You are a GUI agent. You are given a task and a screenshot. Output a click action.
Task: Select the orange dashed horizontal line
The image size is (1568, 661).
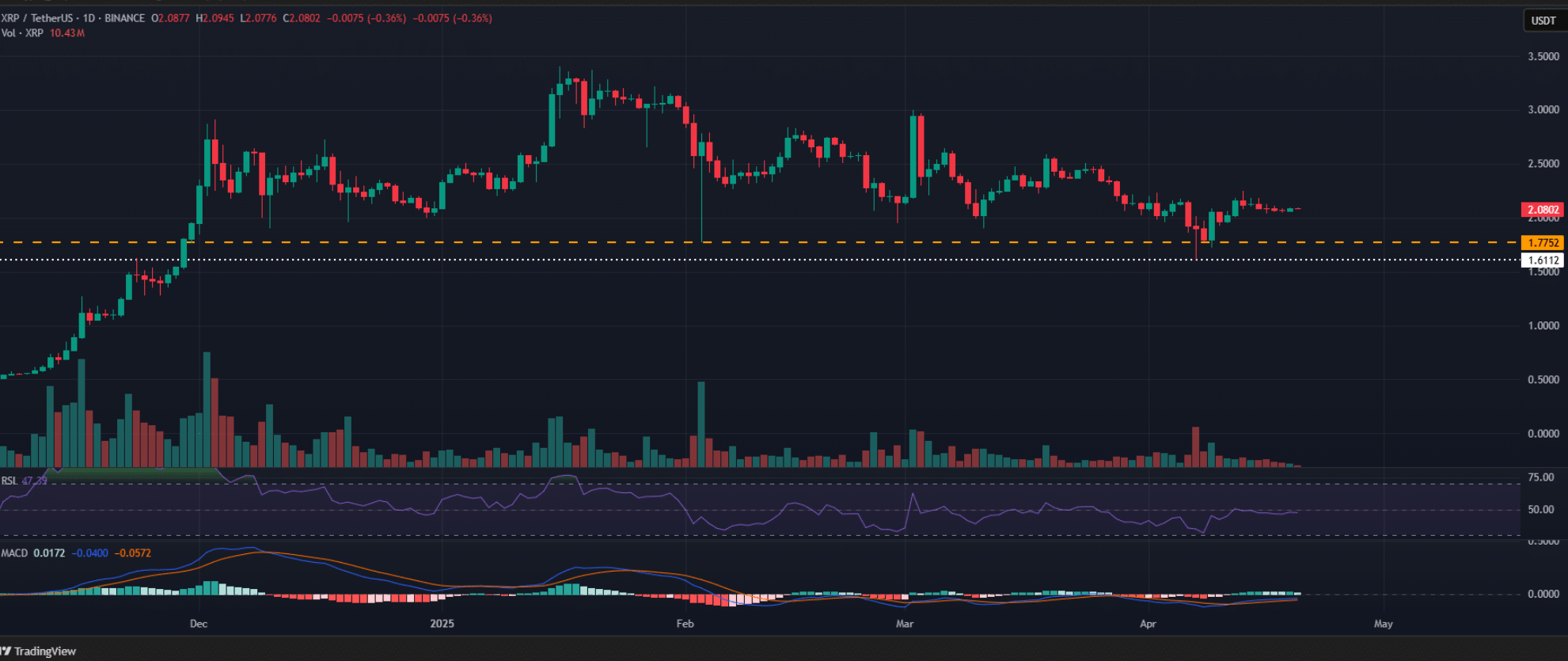(x=760, y=242)
